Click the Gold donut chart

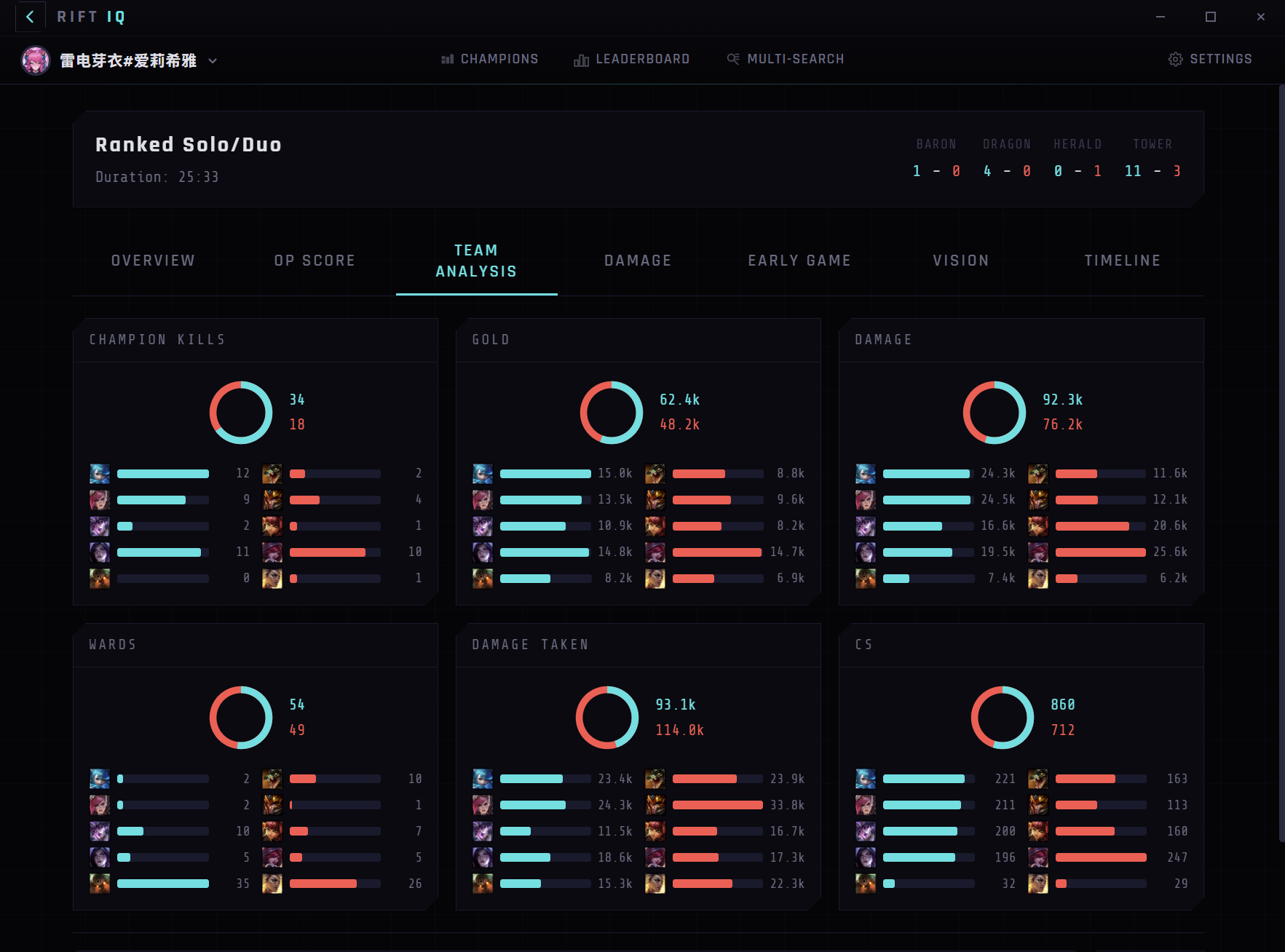pos(612,413)
